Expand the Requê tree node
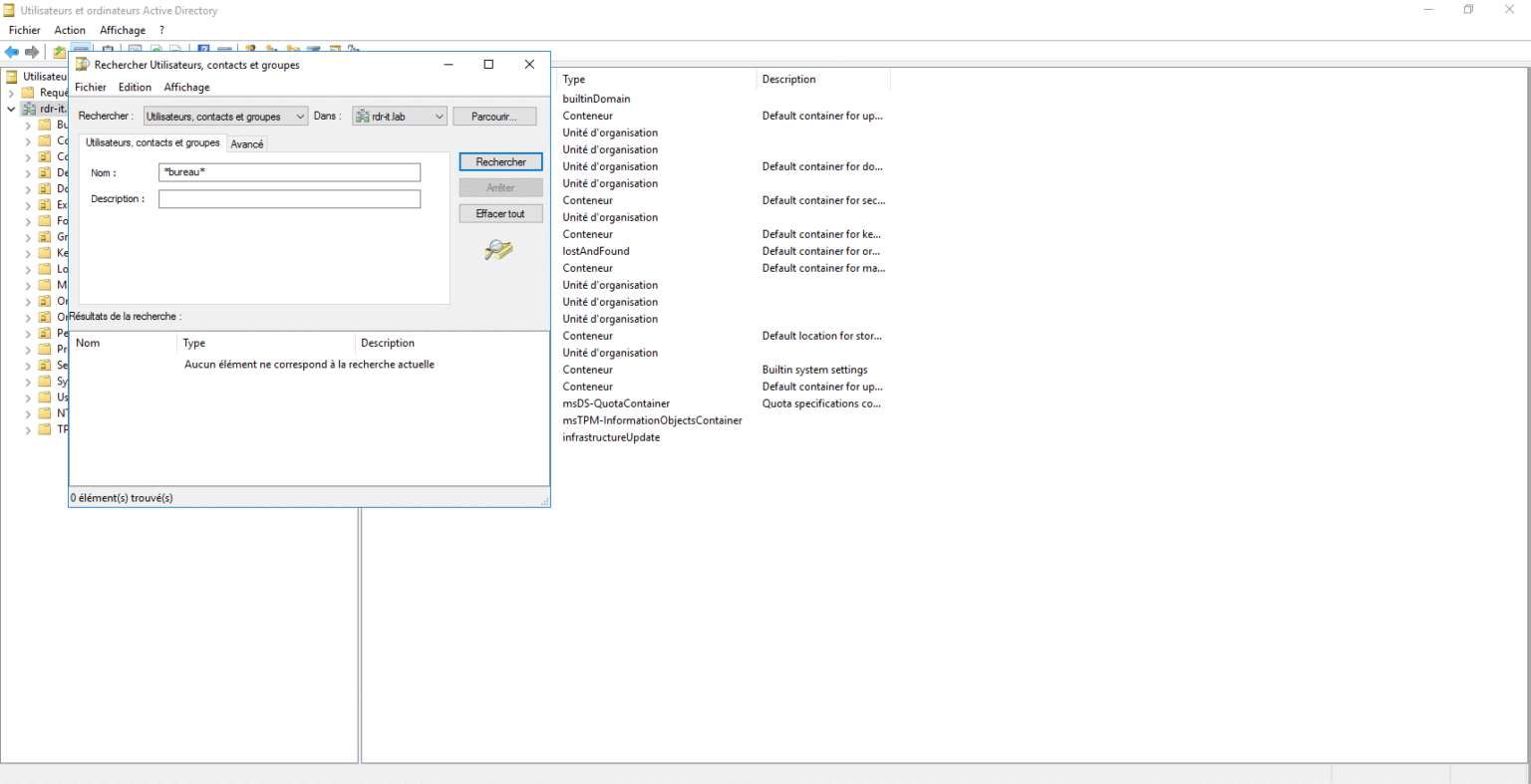 click(x=11, y=93)
